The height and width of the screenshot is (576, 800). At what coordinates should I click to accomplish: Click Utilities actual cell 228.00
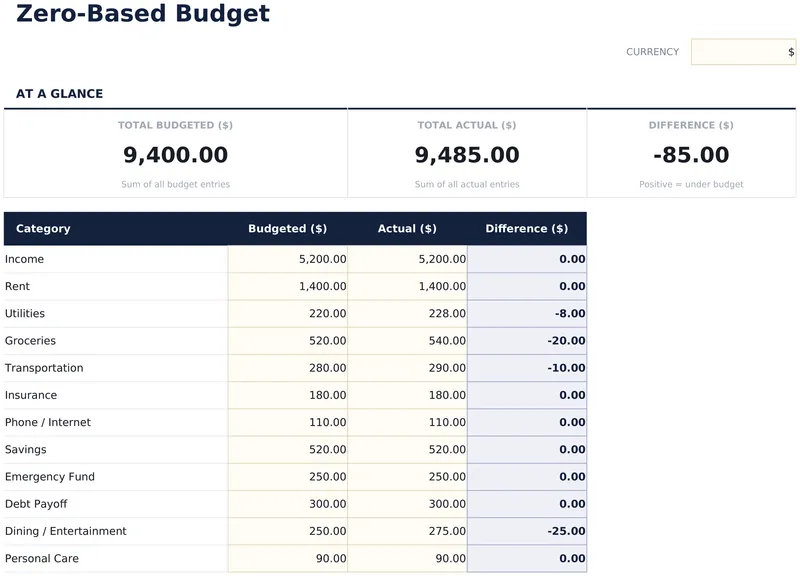(407, 314)
